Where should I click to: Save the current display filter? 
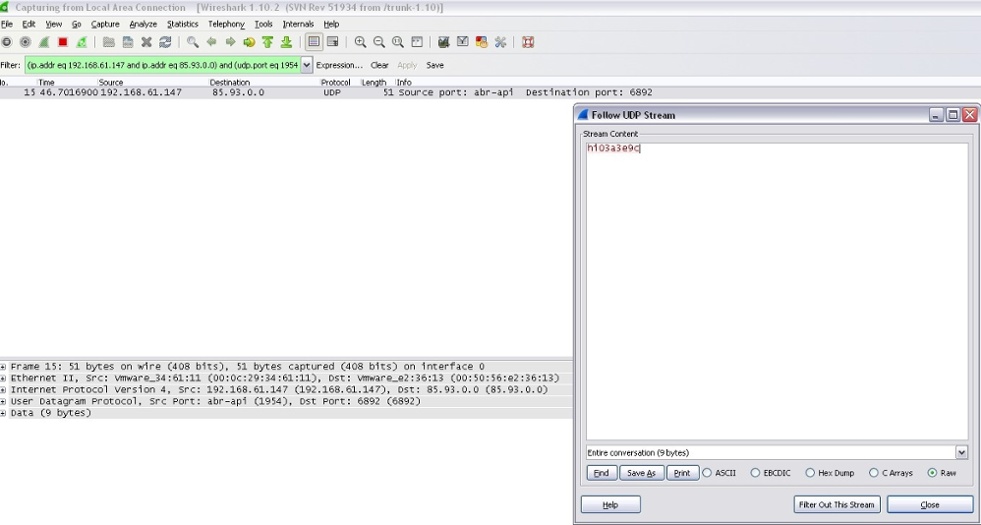click(x=435, y=65)
